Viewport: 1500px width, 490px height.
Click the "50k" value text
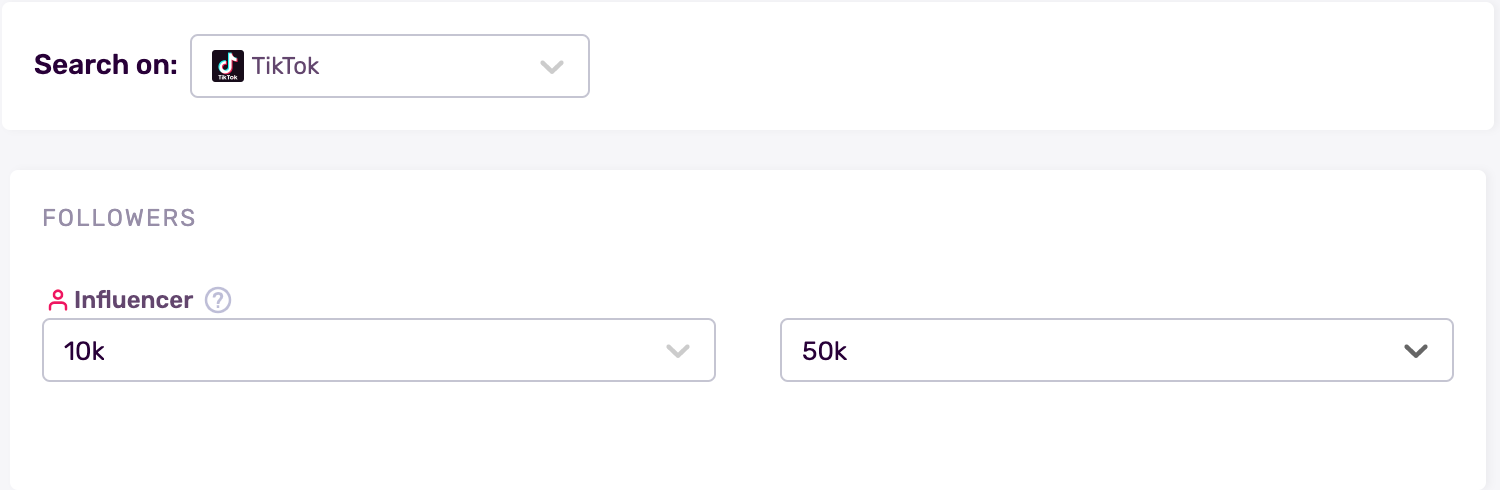click(824, 351)
